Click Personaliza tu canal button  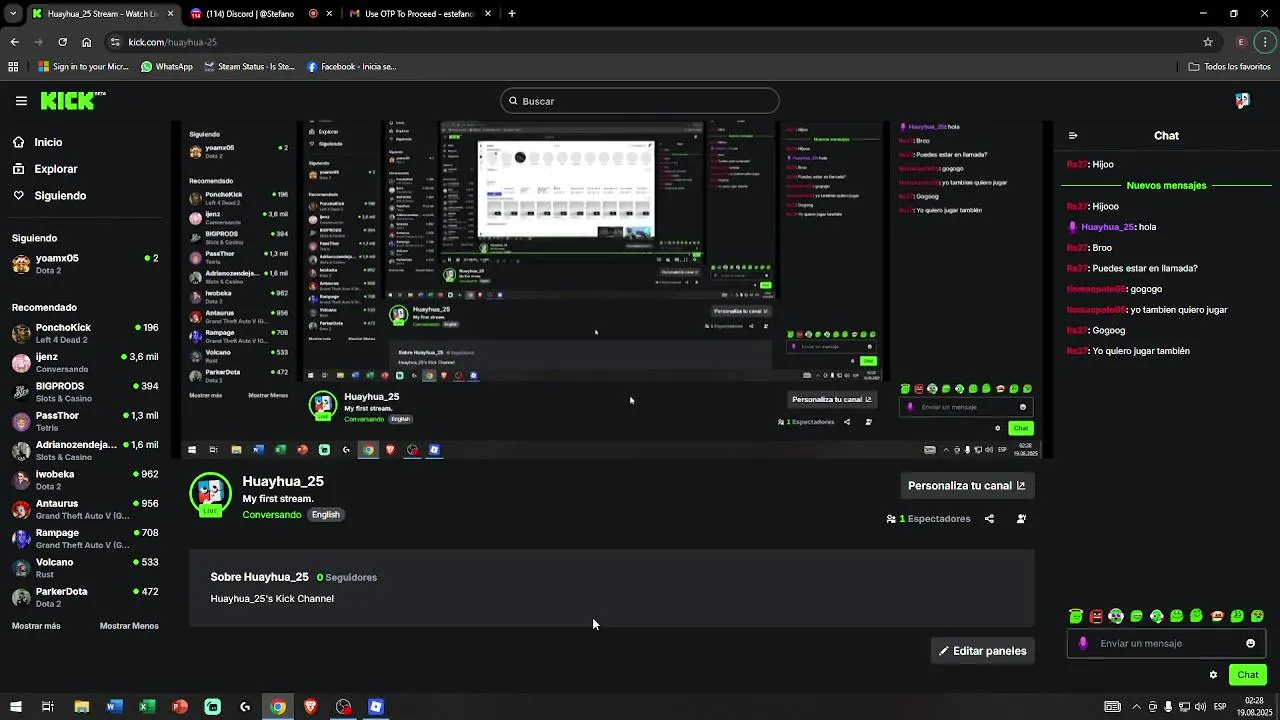tap(966, 486)
